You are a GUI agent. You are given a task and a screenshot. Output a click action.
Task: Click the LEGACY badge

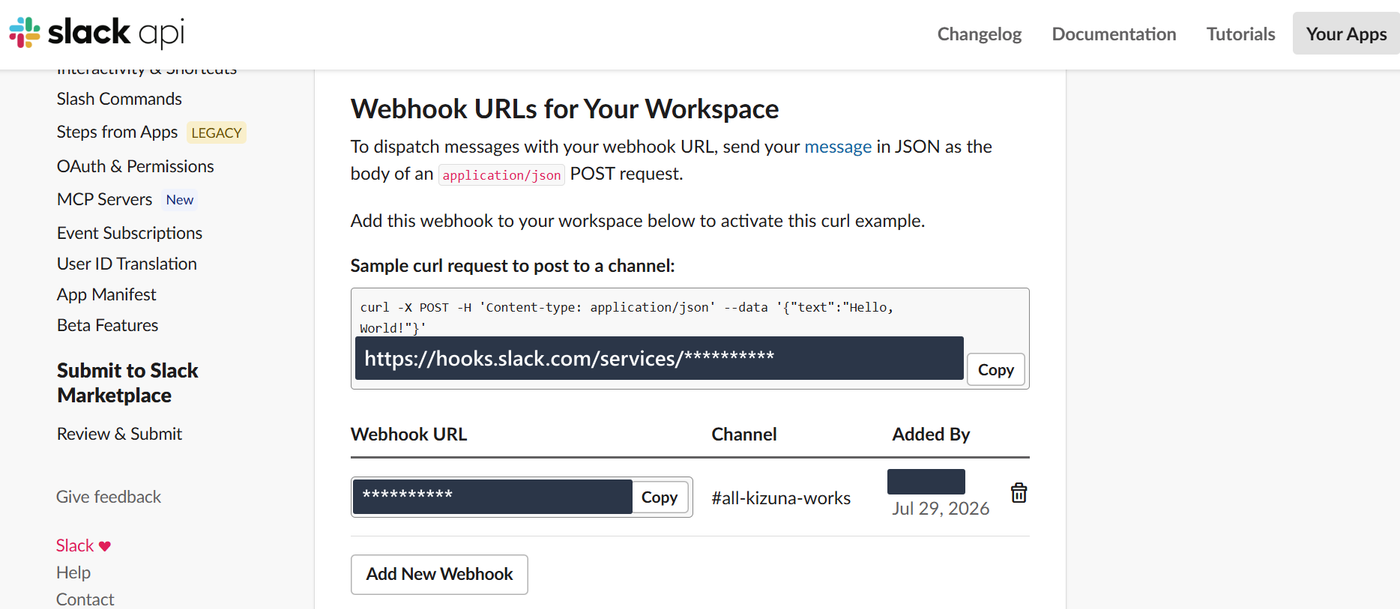click(216, 132)
